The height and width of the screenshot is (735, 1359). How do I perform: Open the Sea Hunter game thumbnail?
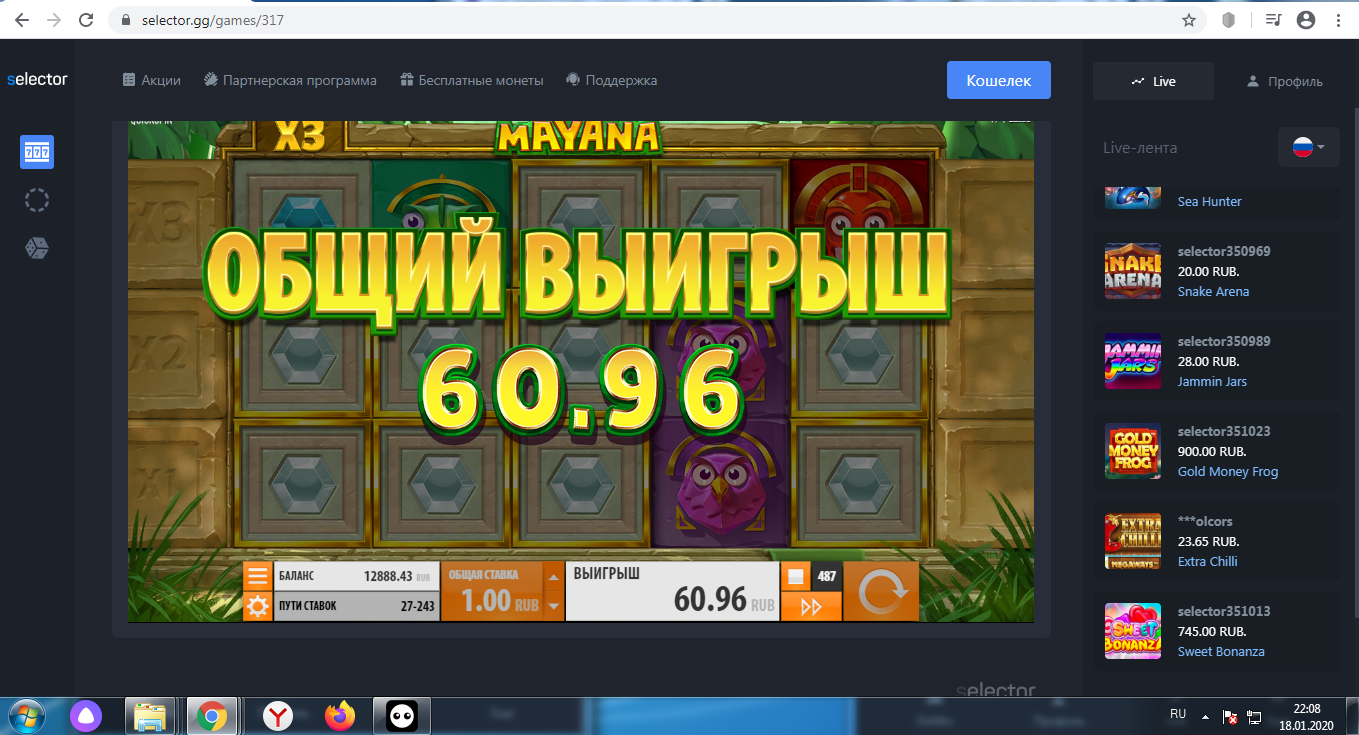tap(1133, 197)
